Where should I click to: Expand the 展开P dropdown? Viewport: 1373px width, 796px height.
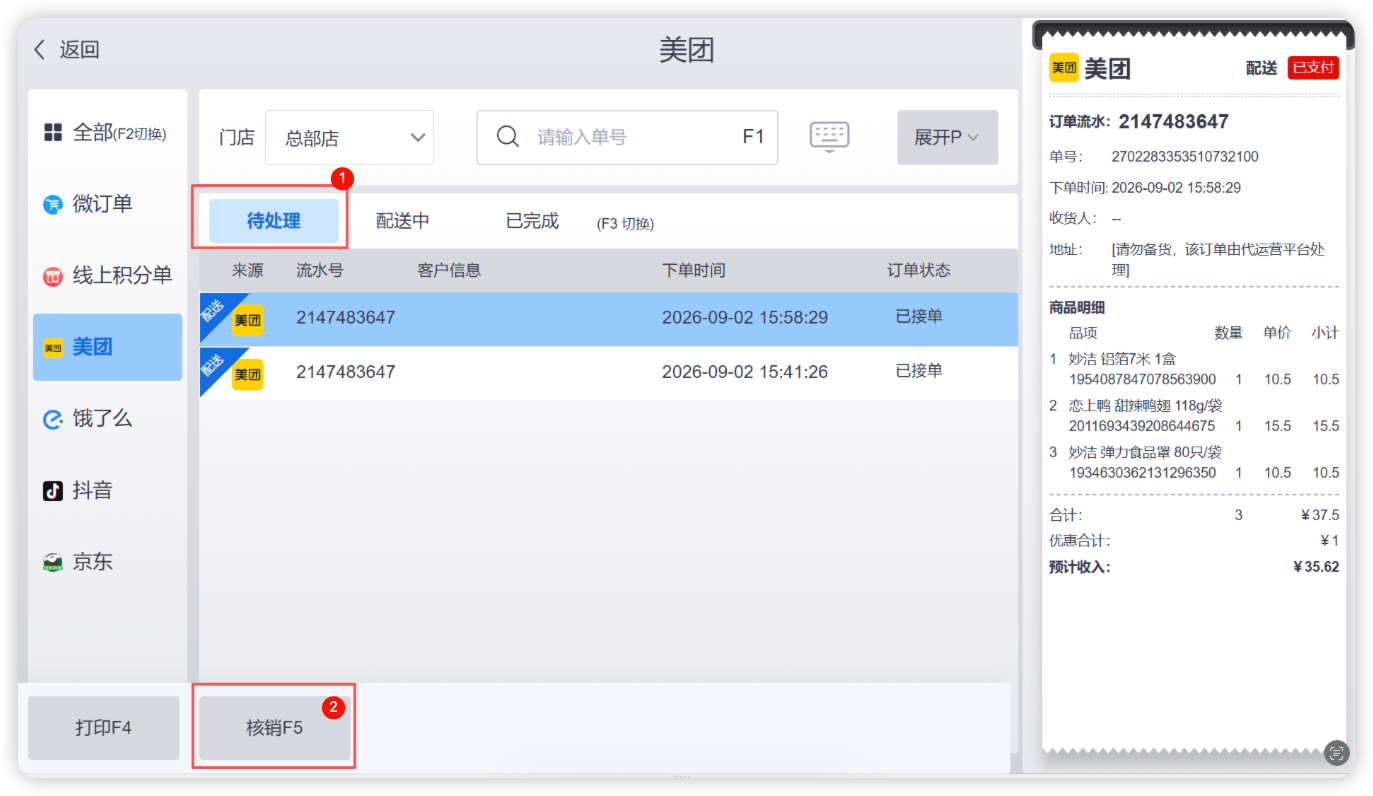pos(947,137)
